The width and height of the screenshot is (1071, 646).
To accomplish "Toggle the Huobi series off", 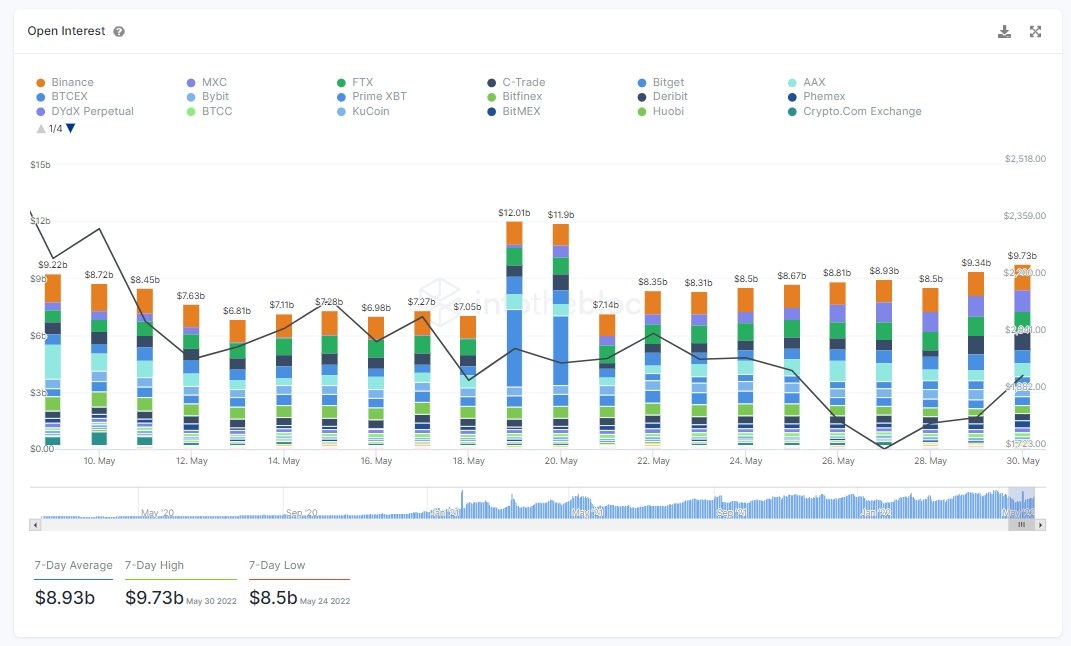I will tap(643, 111).
